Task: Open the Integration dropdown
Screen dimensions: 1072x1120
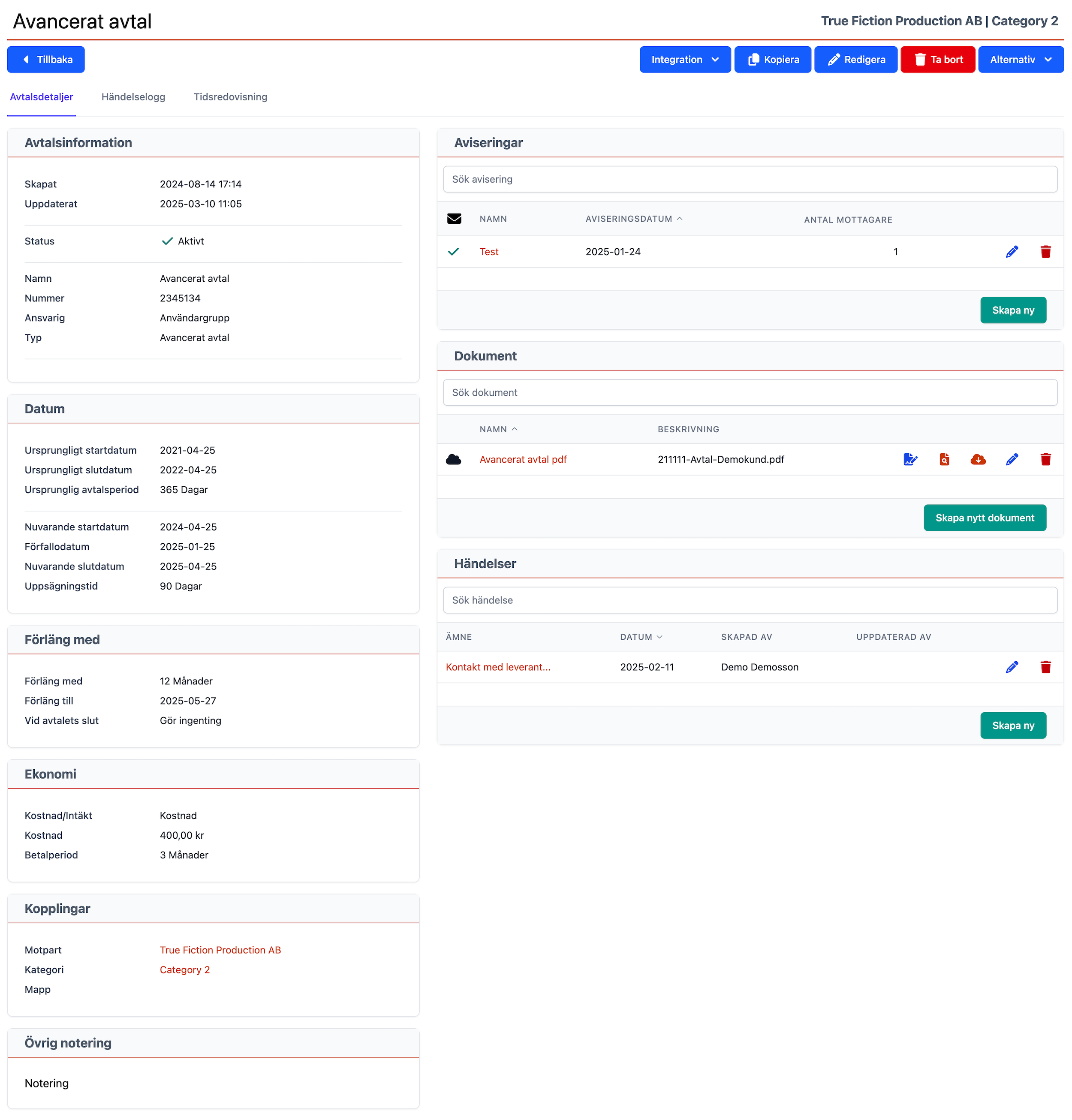Action: click(x=684, y=60)
